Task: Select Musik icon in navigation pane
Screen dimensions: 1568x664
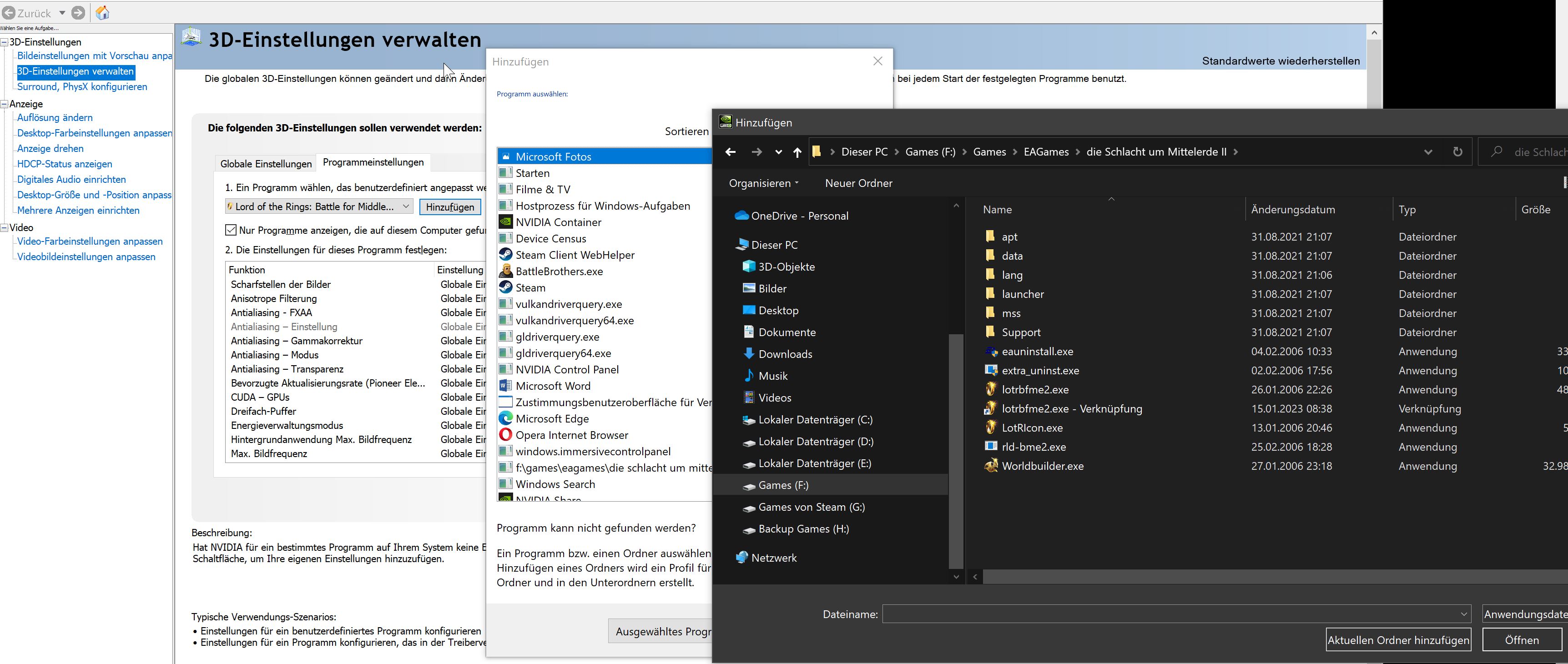Action: click(749, 376)
